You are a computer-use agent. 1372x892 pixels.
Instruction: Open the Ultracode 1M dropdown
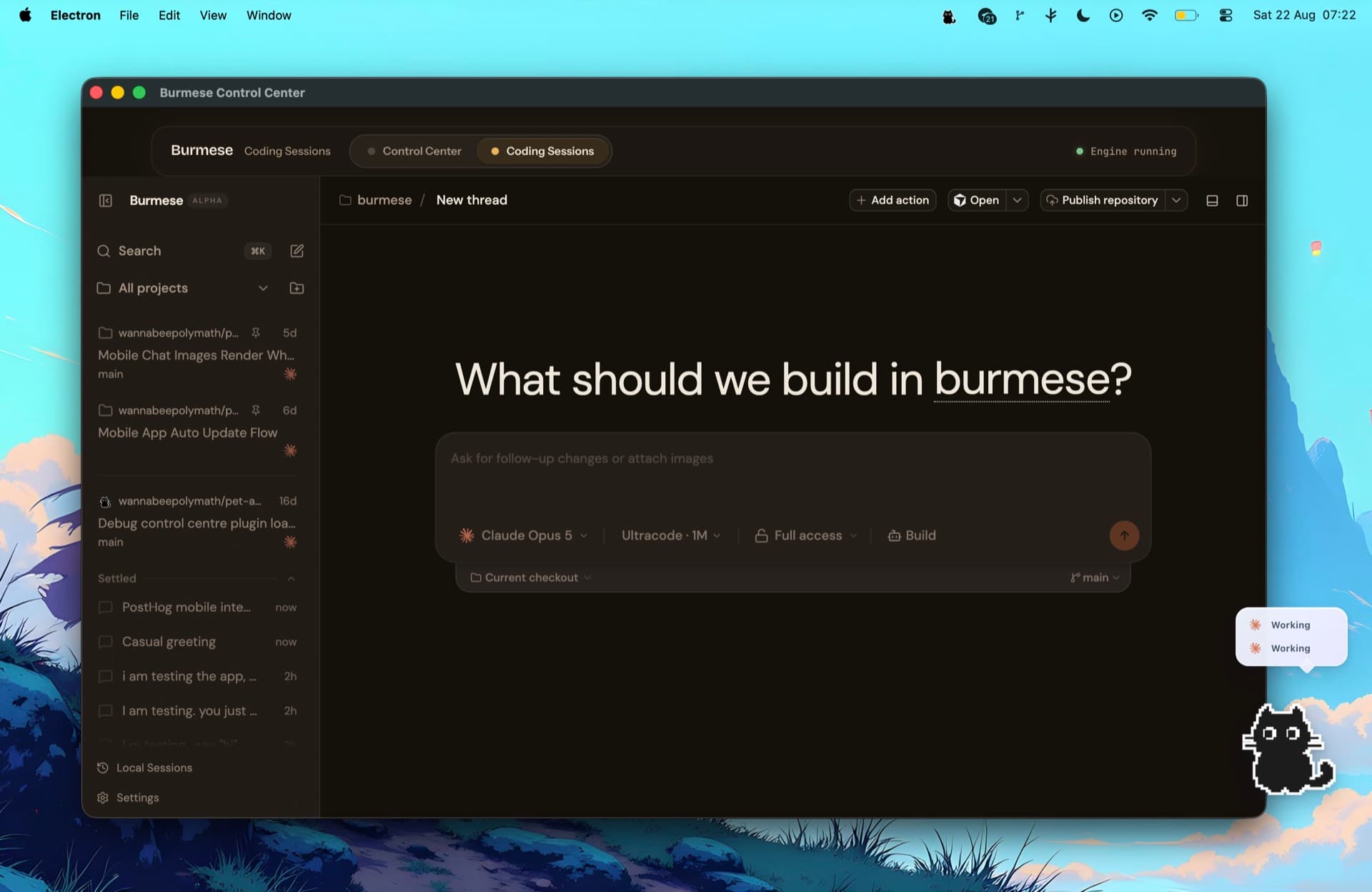point(671,535)
